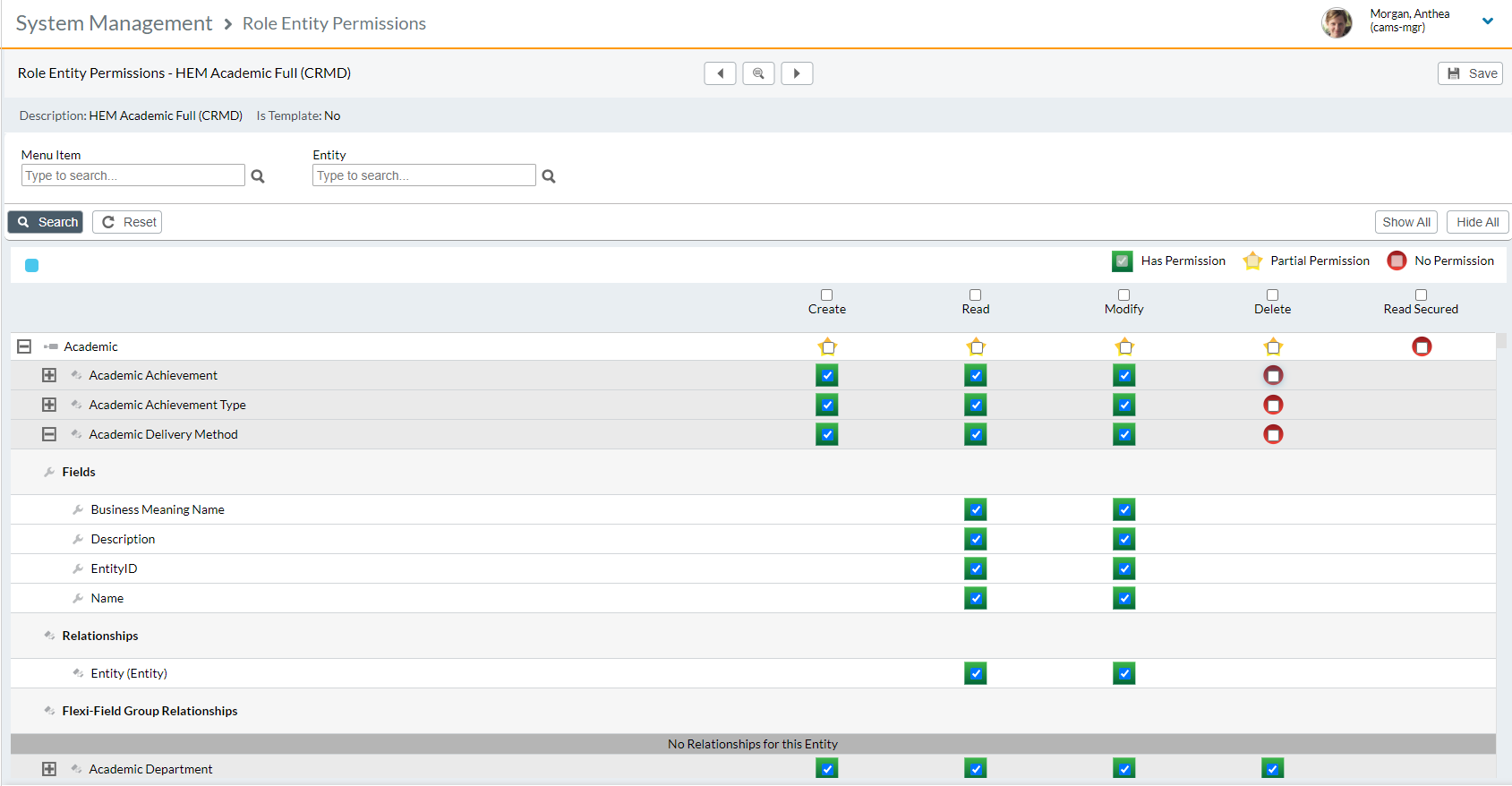Open the user account dropdown arrow
Viewport: 1512px width, 786px height.
click(1487, 21)
